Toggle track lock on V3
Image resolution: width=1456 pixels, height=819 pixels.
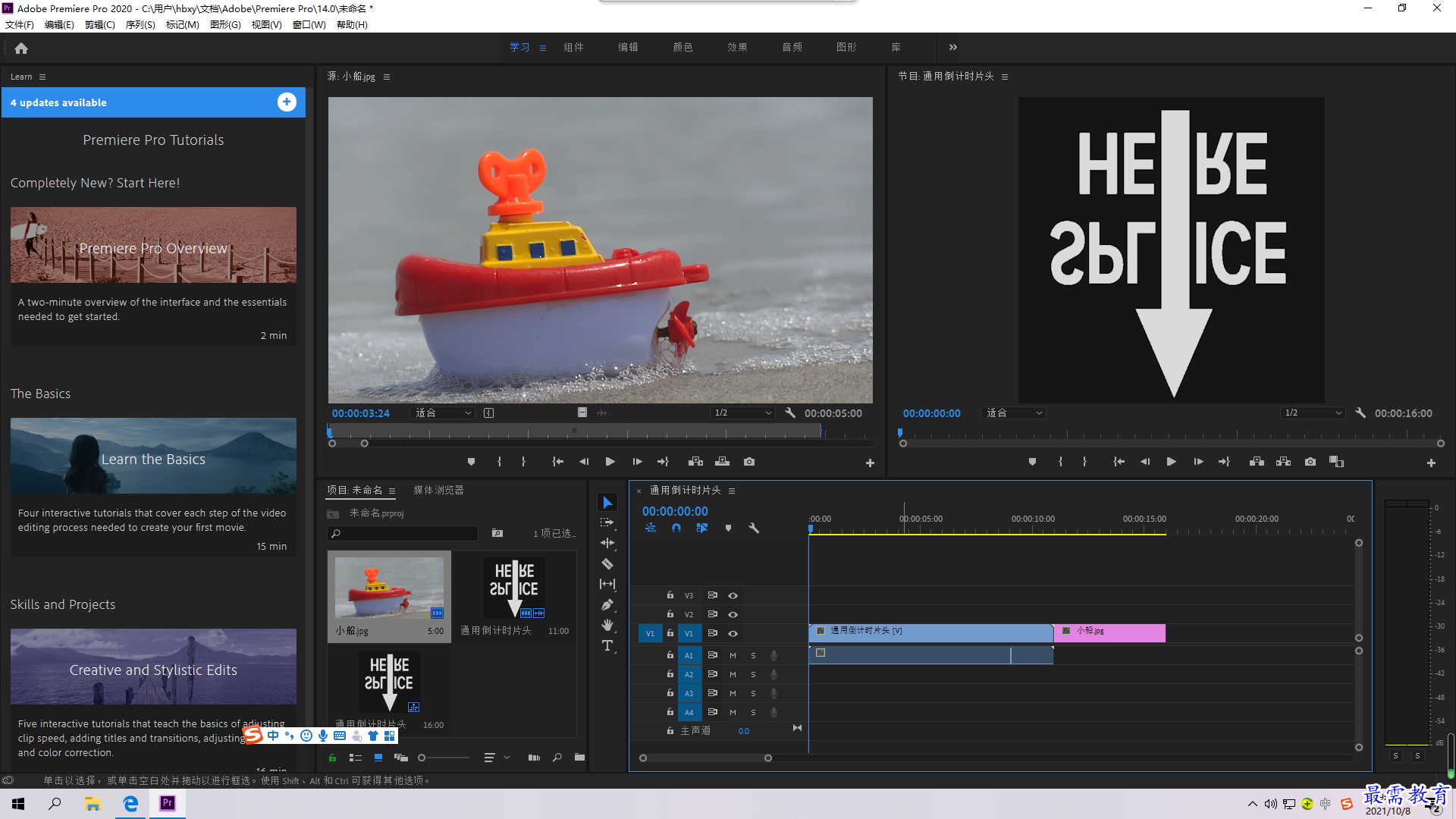[670, 595]
